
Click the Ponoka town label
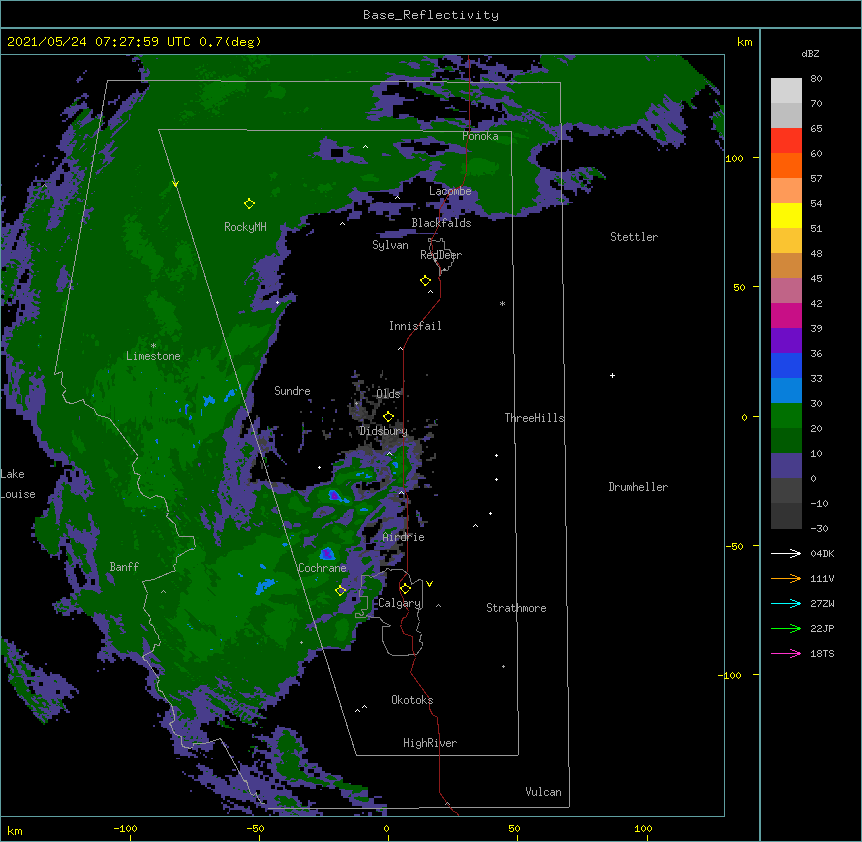480,136
